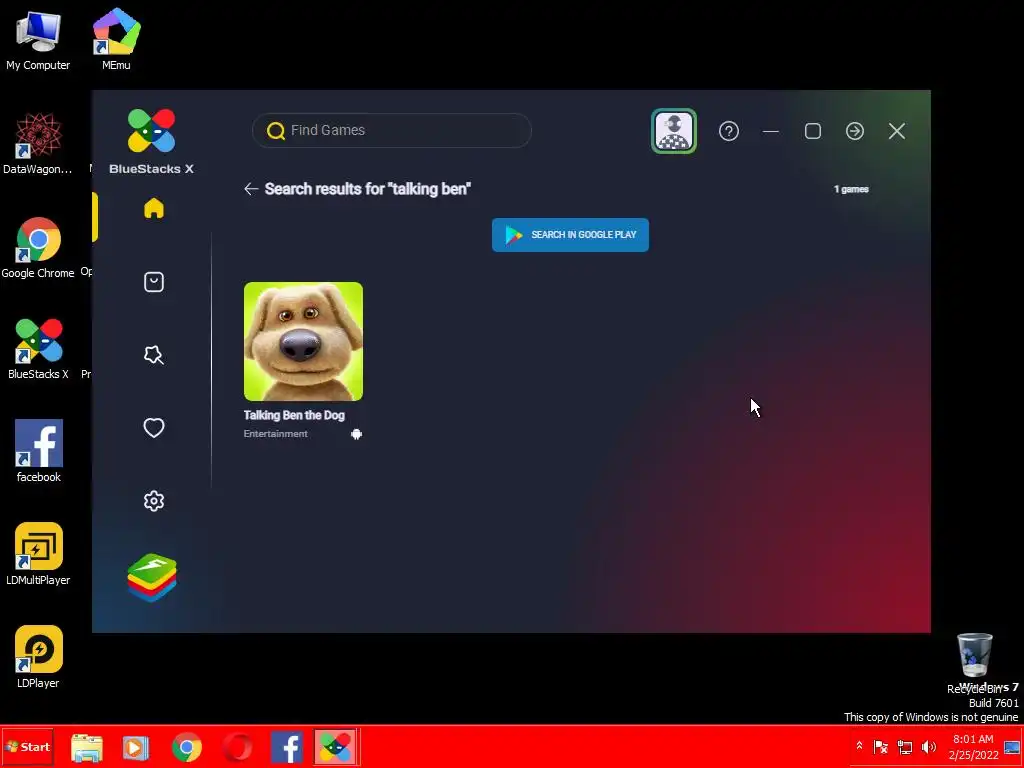Open the app store bag icon in sidebar
1024x768 pixels.
point(154,281)
